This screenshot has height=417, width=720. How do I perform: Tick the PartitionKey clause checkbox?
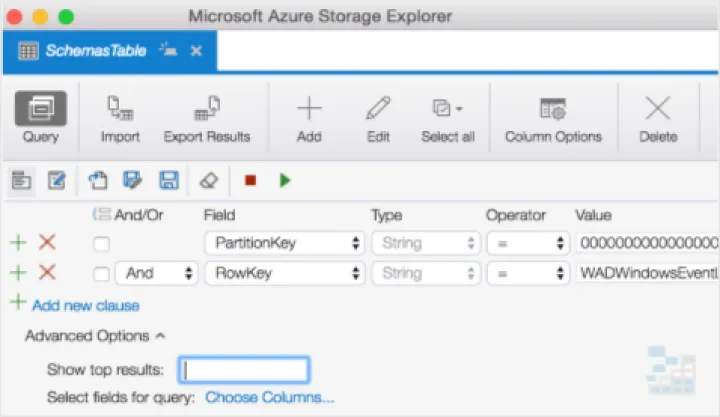[x=101, y=243]
